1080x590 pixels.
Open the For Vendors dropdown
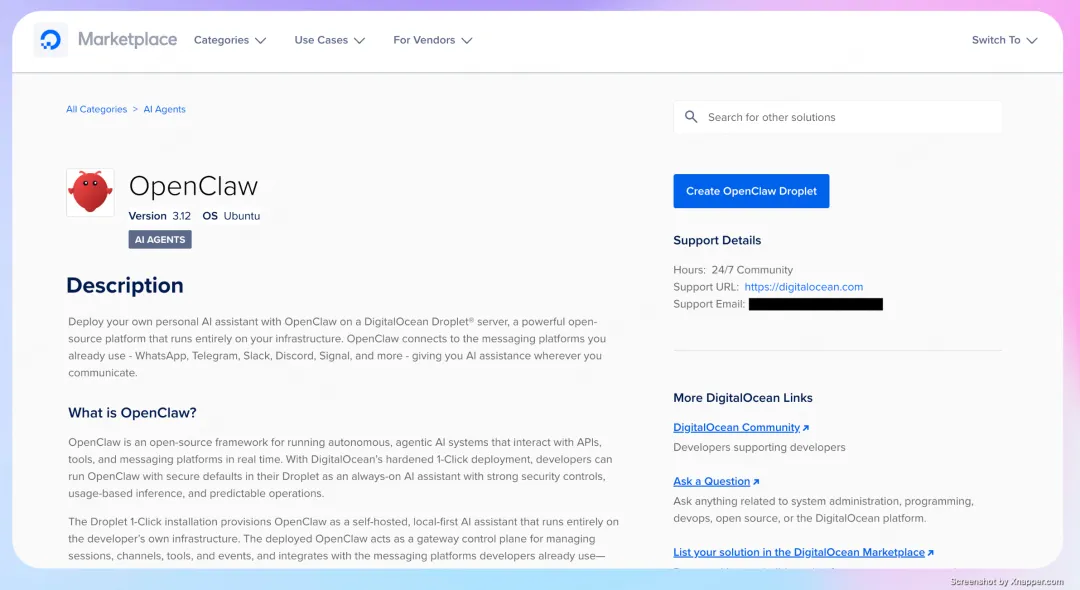pos(433,40)
